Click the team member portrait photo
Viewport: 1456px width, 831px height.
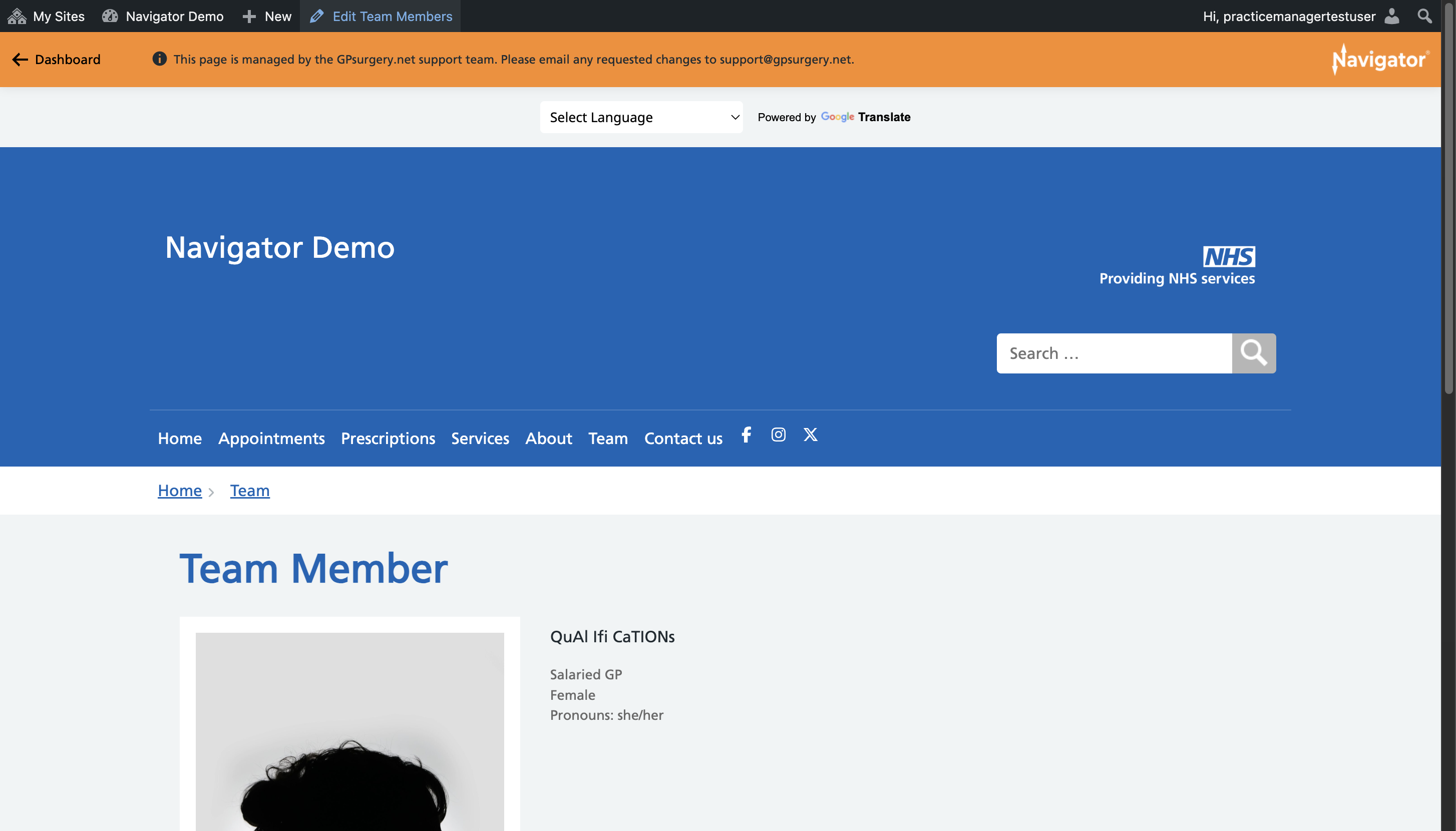[349, 731]
